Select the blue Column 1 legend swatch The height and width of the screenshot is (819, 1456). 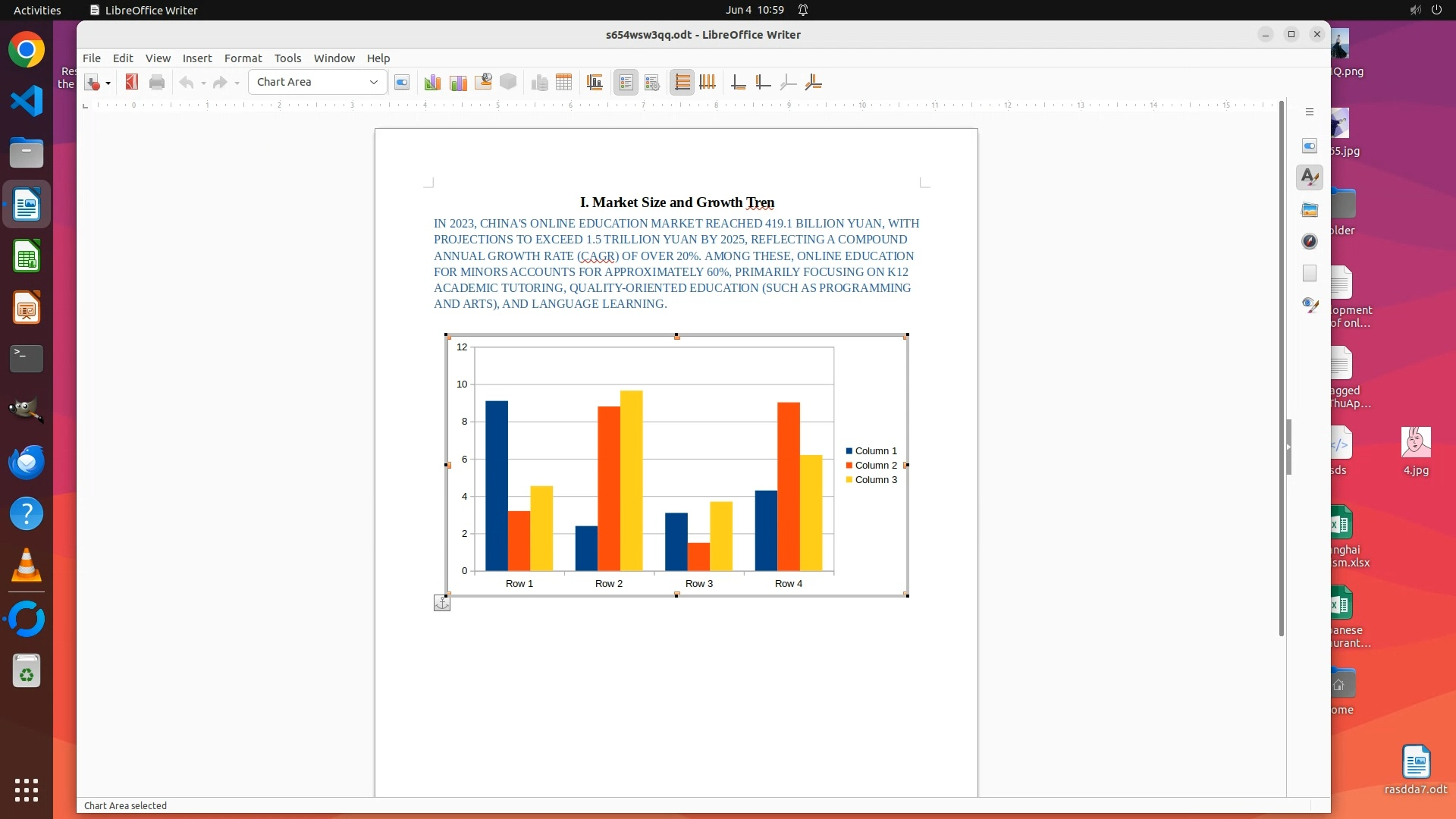pos(849,451)
